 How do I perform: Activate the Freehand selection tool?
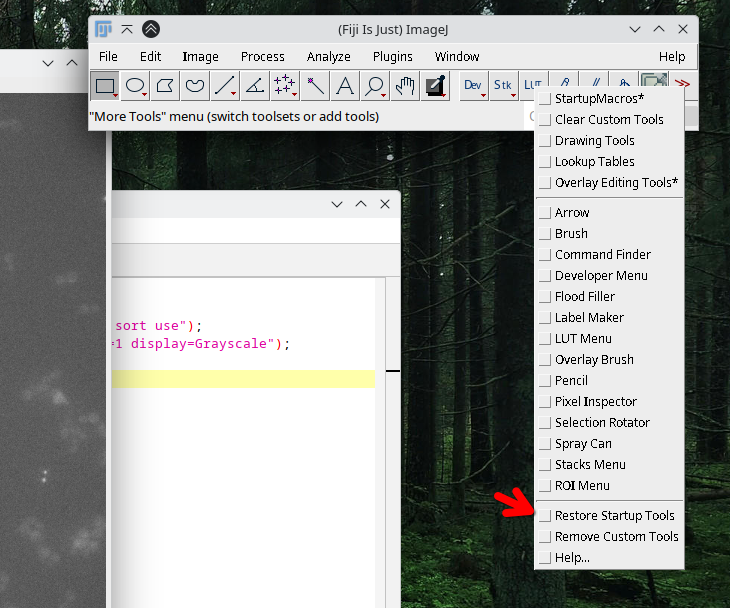(195, 86)
